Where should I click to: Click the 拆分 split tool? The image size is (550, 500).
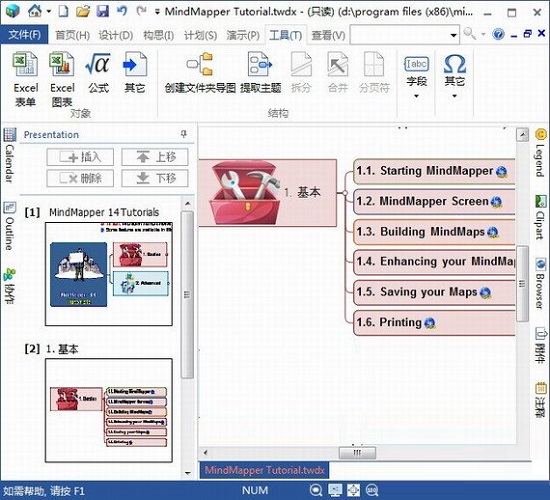pyautogui.click(x=301, y=73)
